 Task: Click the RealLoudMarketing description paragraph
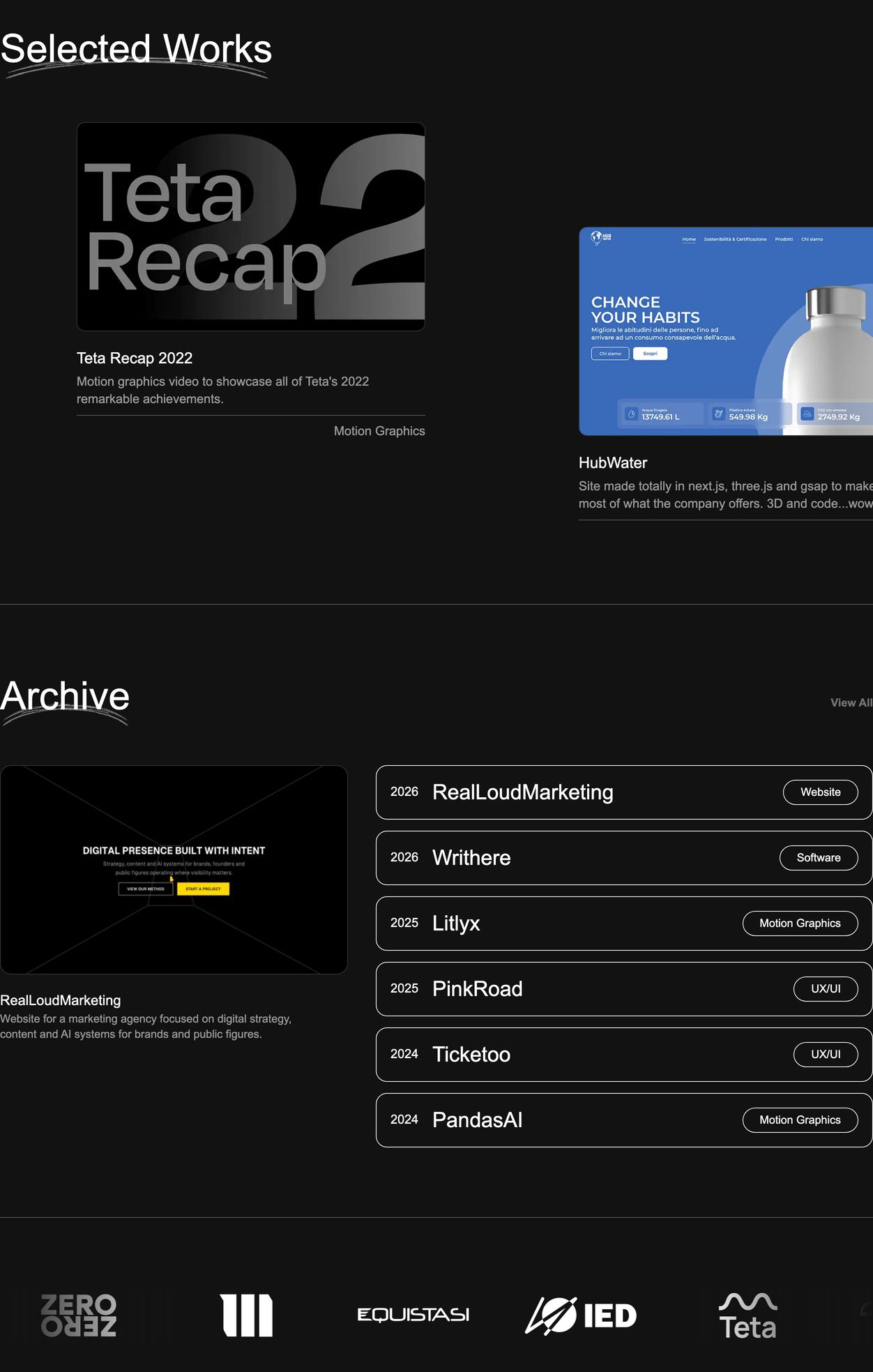tap(146, 1026)
